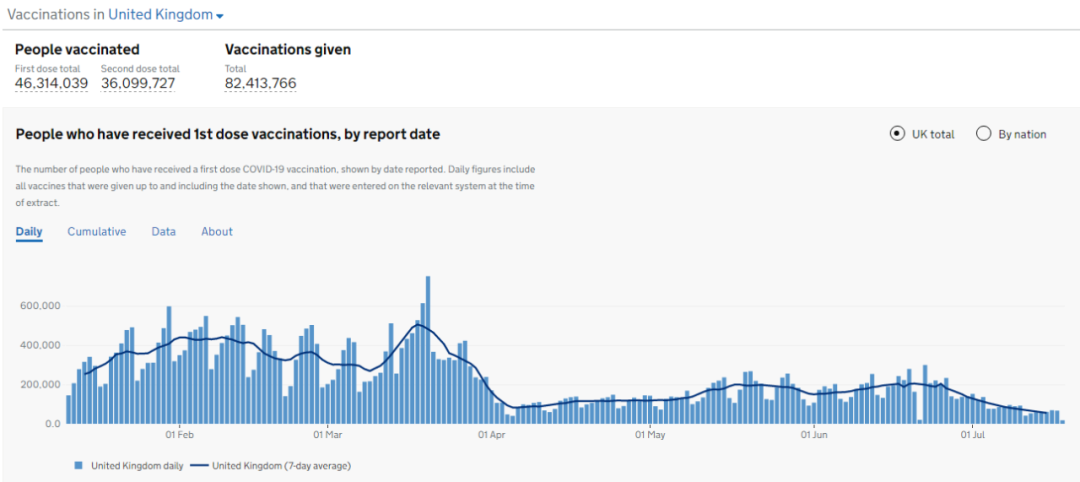Click the caret arrow beside United Kingdom

[x=220, y=16]
